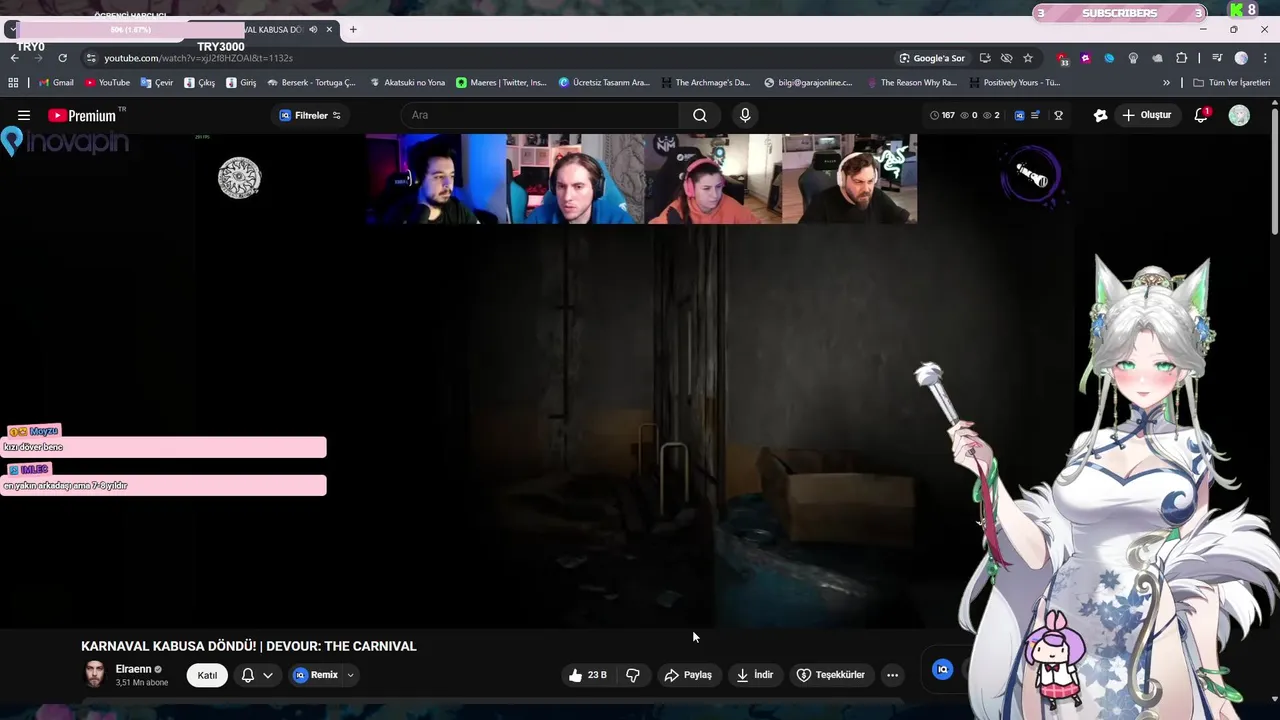Open the YouTube guide hamburger menu
The width and height of the screenshot is (1280, 720).
(24, 115)
